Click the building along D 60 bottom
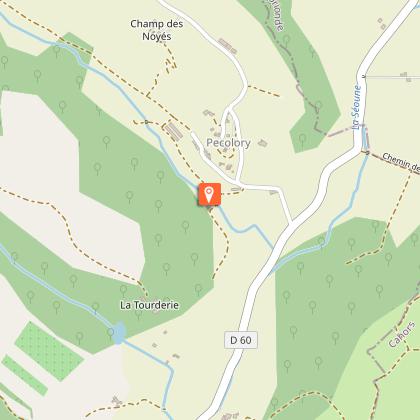This screenshot has height=420, width=420. (x=229, y=416)
